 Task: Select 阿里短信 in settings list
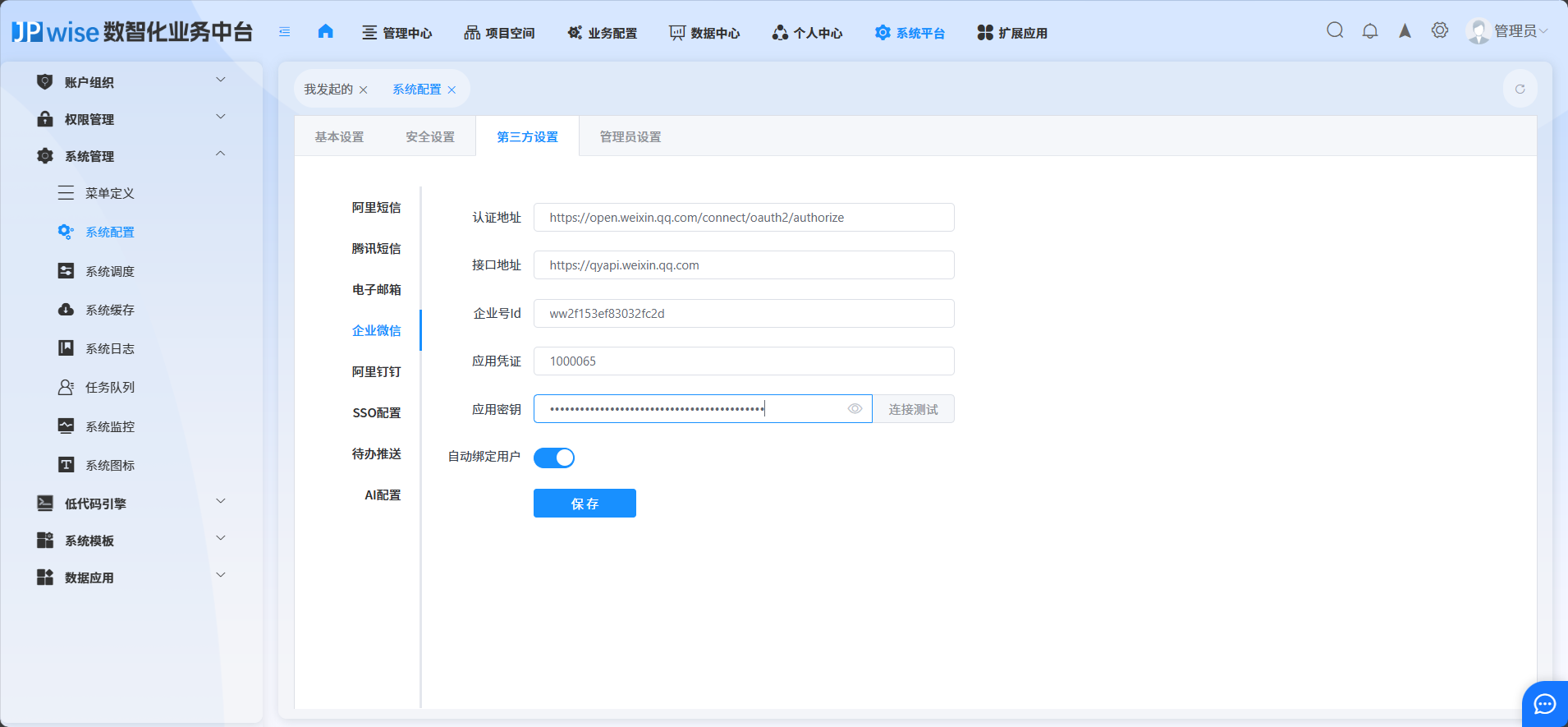coord(377,208)
